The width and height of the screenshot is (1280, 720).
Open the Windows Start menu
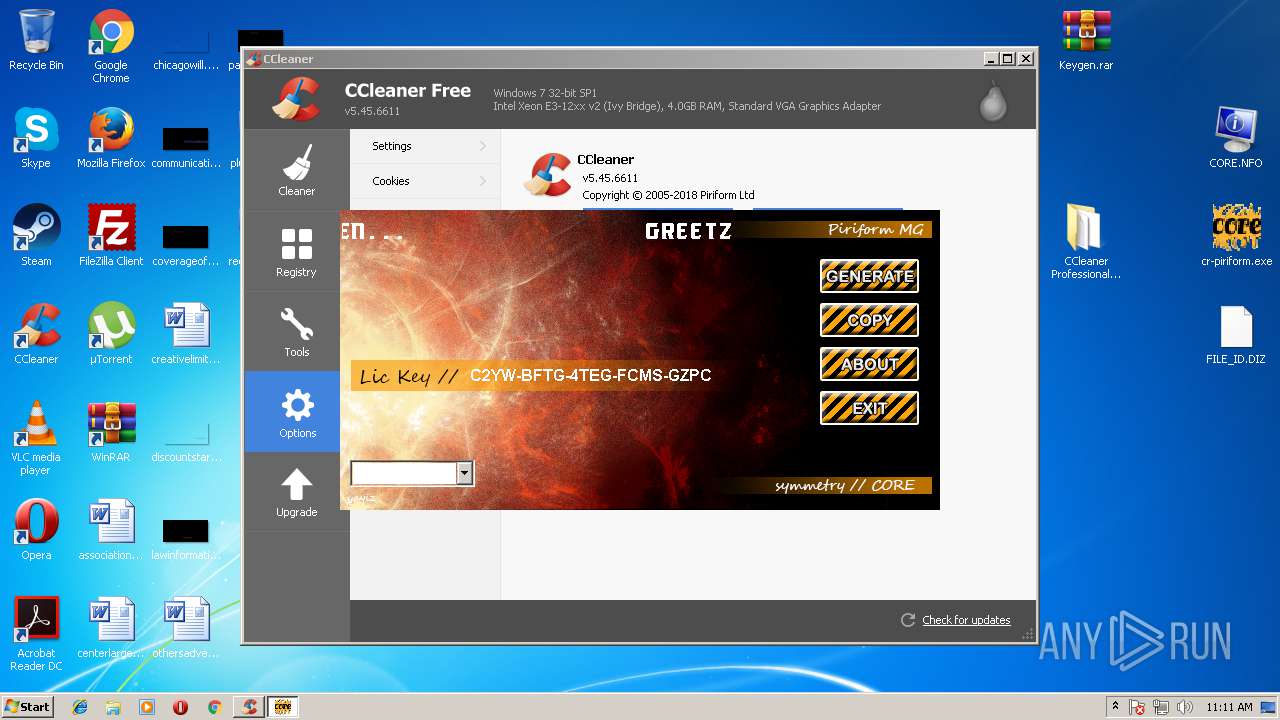(x=28, y=706)
